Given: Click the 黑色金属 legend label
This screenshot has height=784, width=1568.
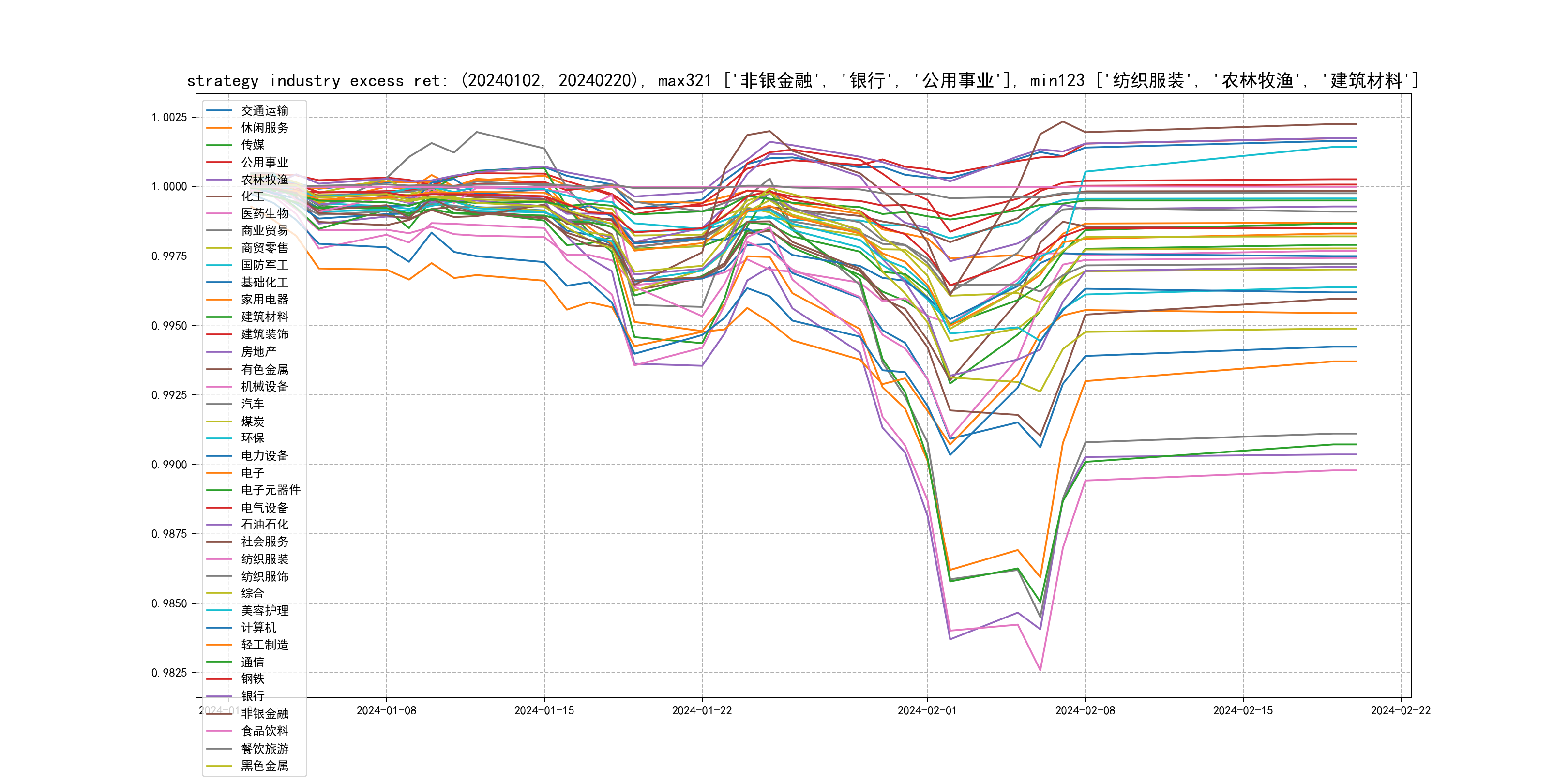Looking at the screenshot, I should tap(264, 766).
